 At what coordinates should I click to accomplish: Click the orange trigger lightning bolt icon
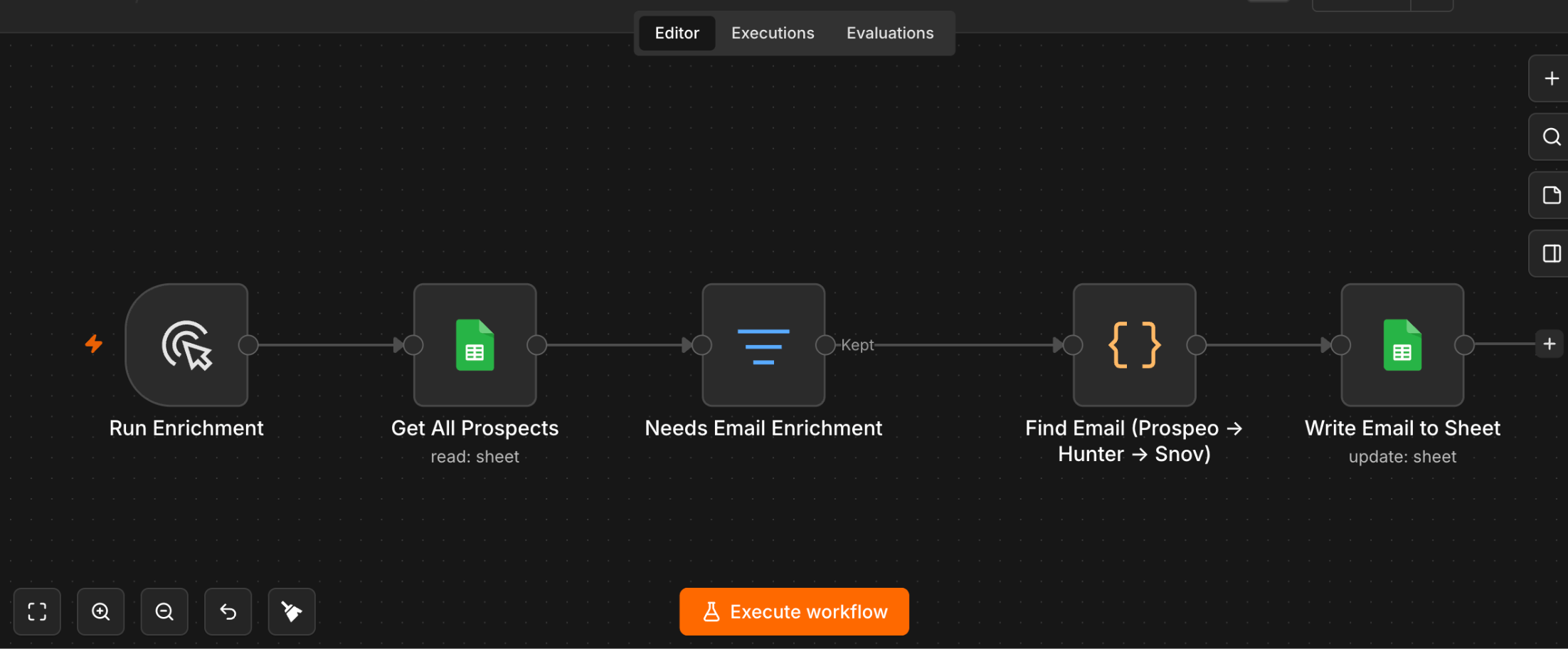[94, 344]
